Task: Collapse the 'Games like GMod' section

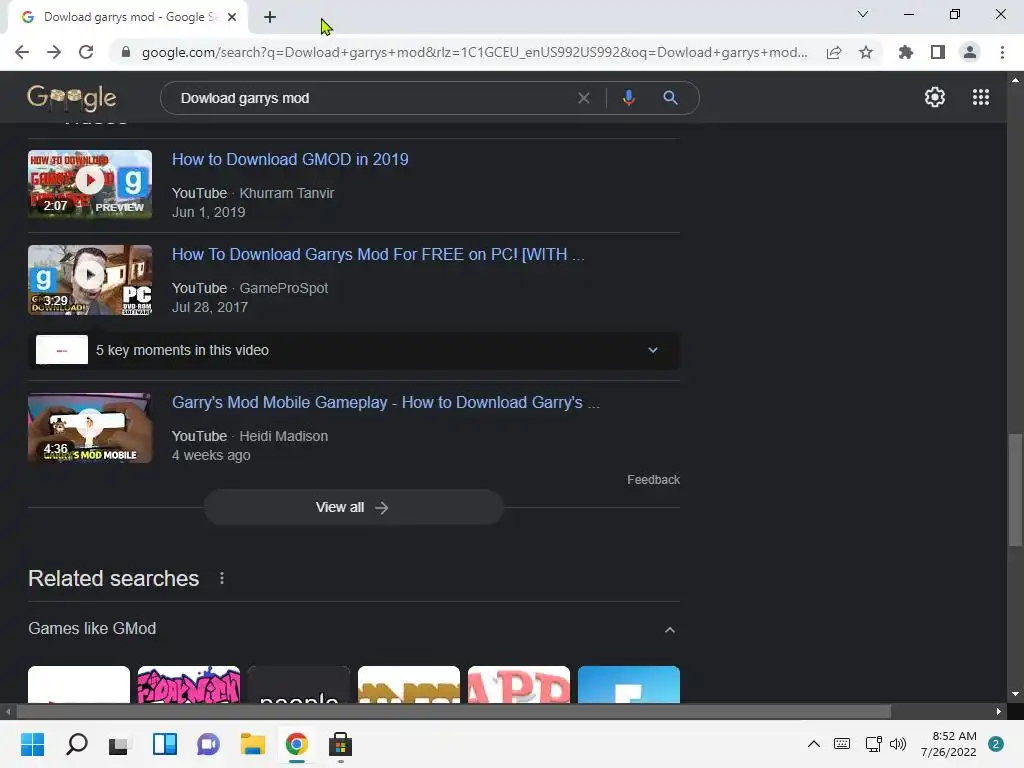Action: 669,630
